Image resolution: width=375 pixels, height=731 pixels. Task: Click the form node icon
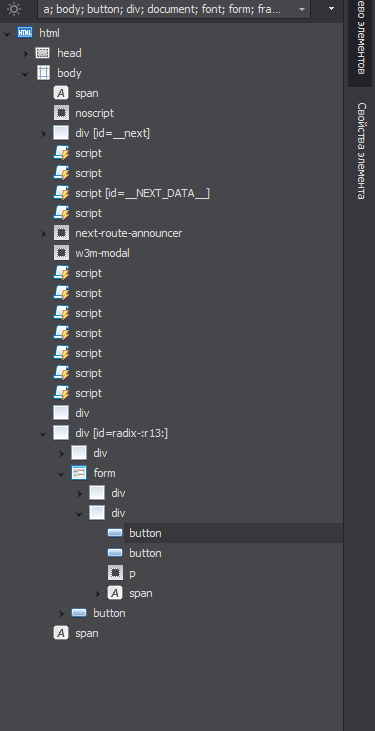point(79,473)
